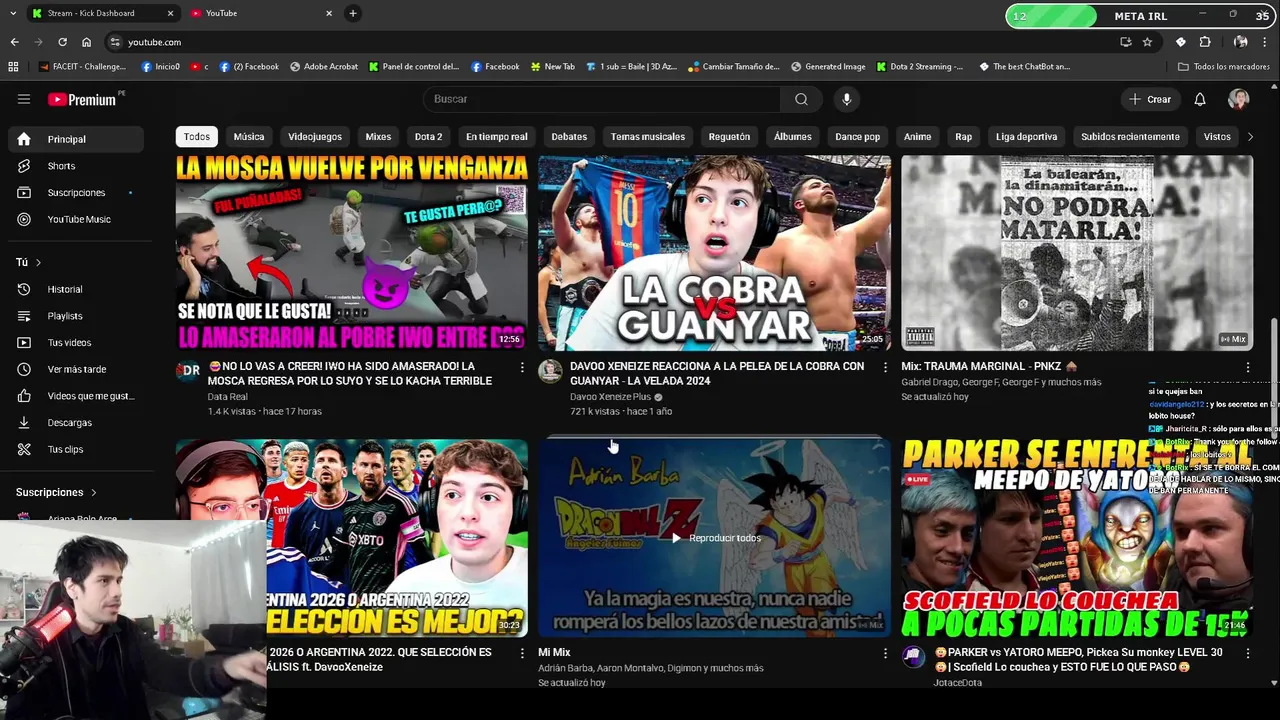Open the Todos los marcadores folder
This screenshot has height=720, width=1280.
coord(1224,67)
